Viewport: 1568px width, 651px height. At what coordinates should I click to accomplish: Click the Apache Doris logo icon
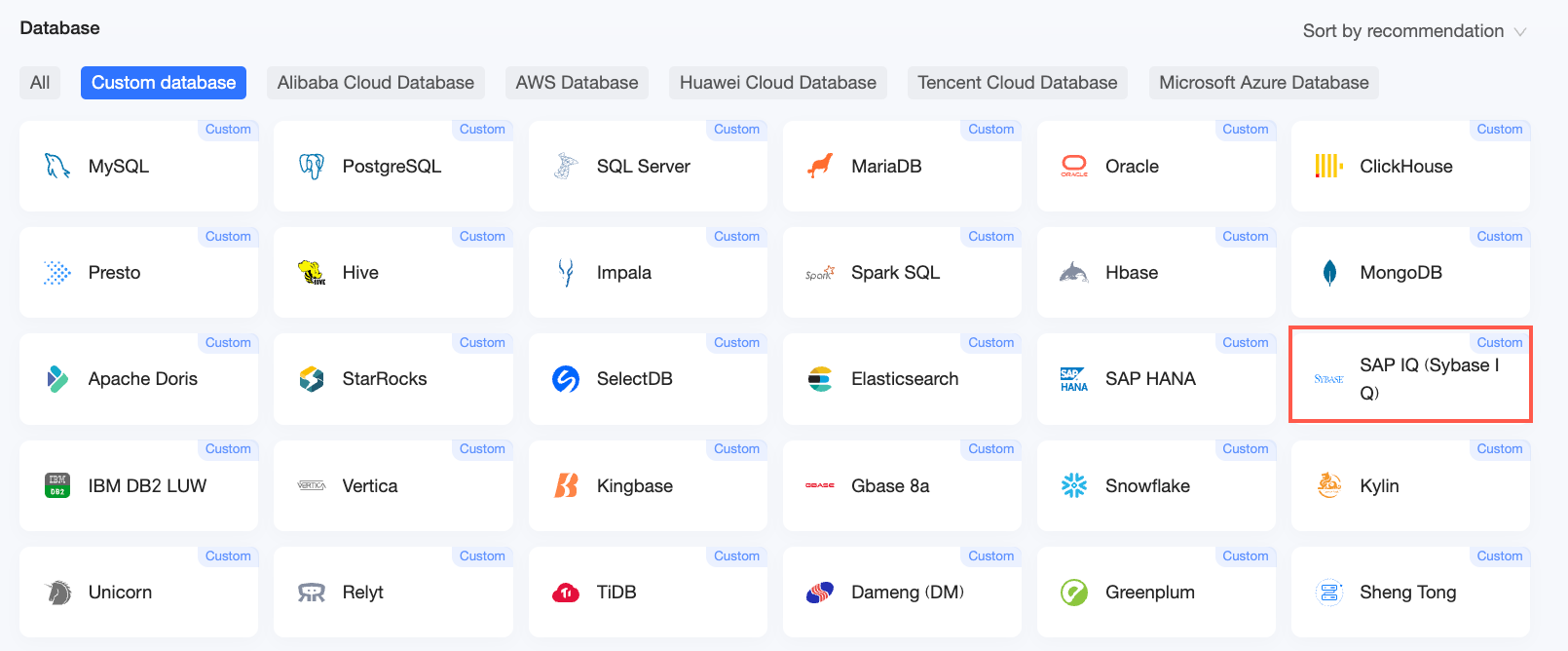57,379
